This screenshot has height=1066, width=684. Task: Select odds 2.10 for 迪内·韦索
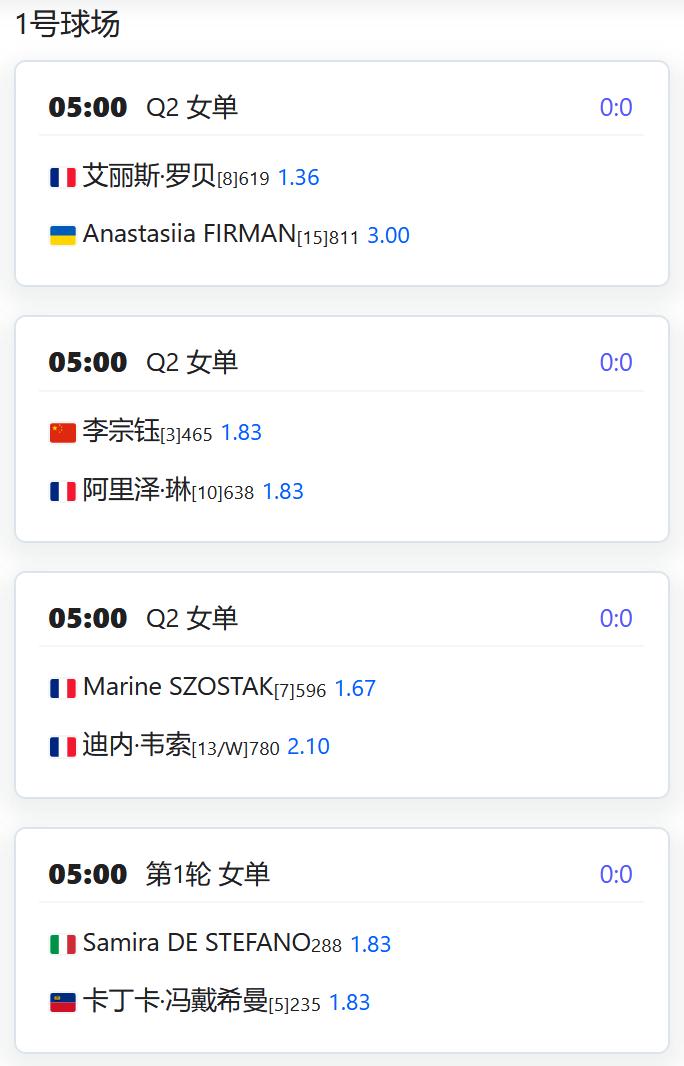tap(308, 746)
